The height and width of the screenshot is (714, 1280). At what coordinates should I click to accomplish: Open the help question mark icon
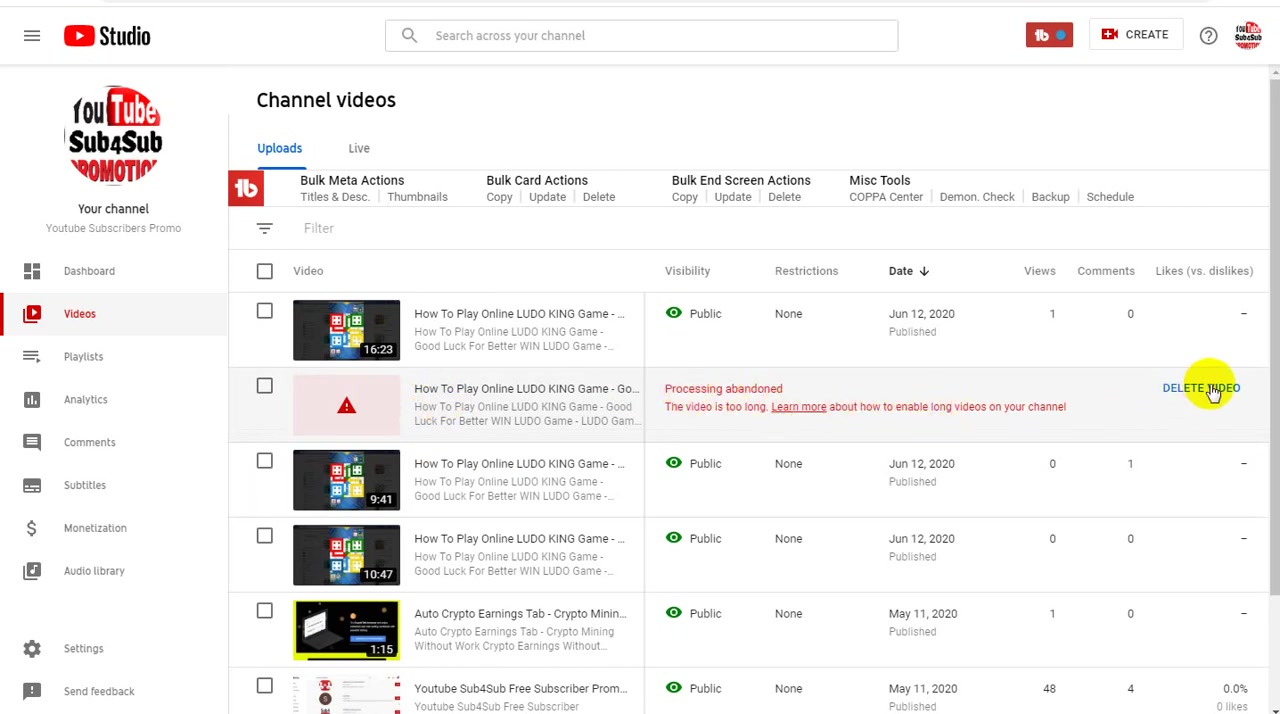tap(1208, 36)
